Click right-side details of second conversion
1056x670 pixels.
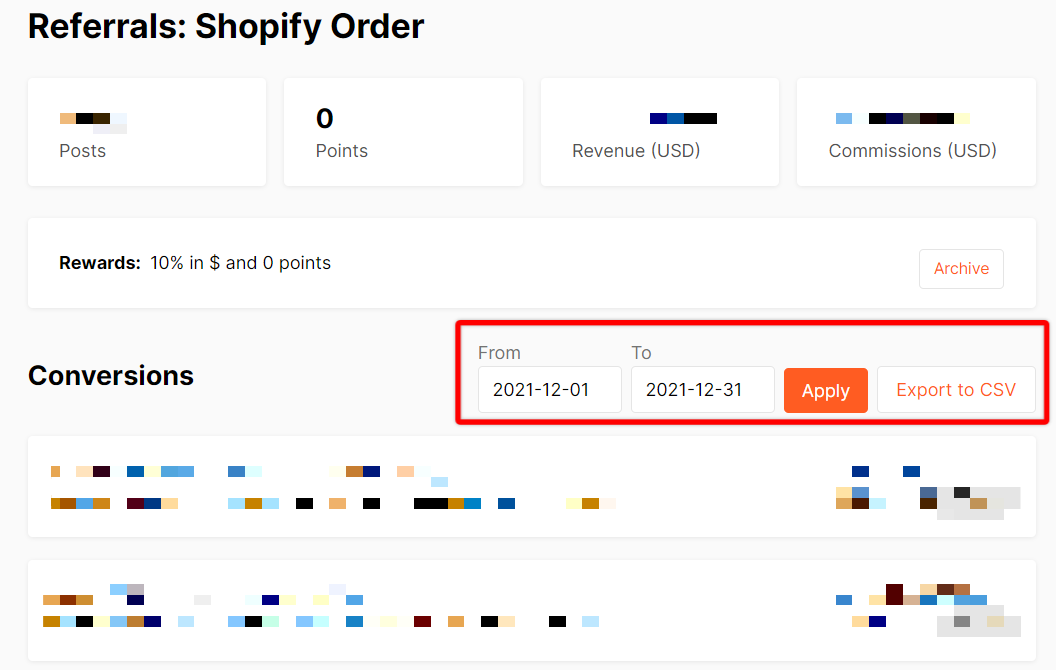[925, 609]
